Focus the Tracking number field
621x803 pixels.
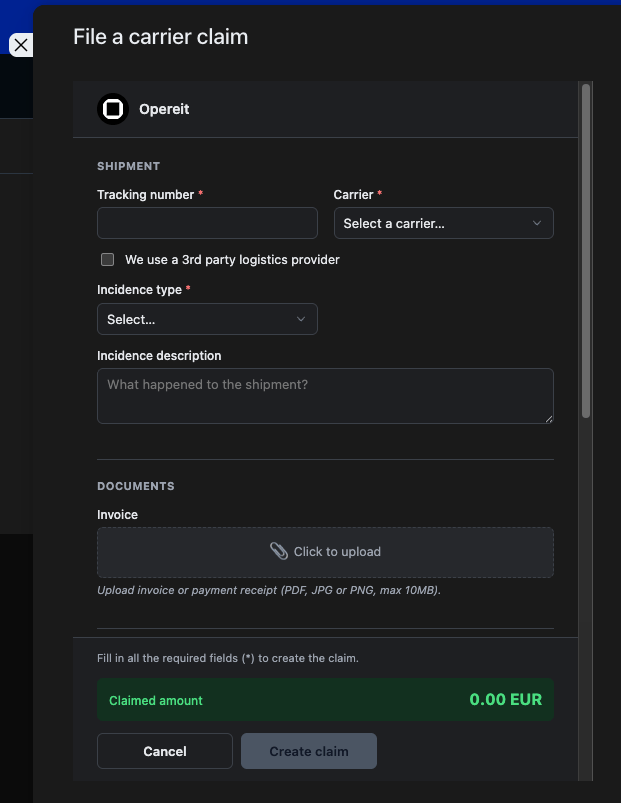pos(207,223)
